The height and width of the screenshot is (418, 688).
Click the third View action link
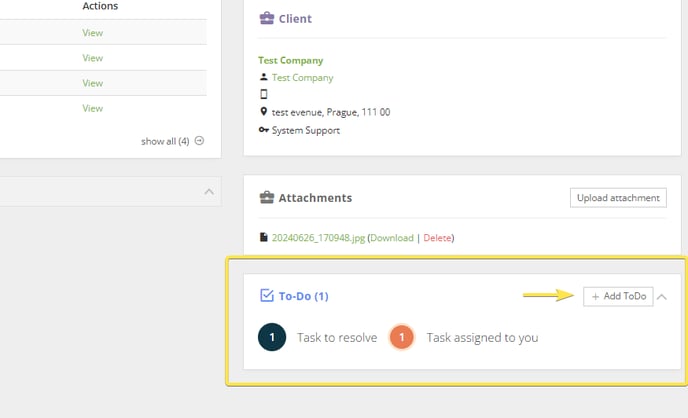[93, 83]
